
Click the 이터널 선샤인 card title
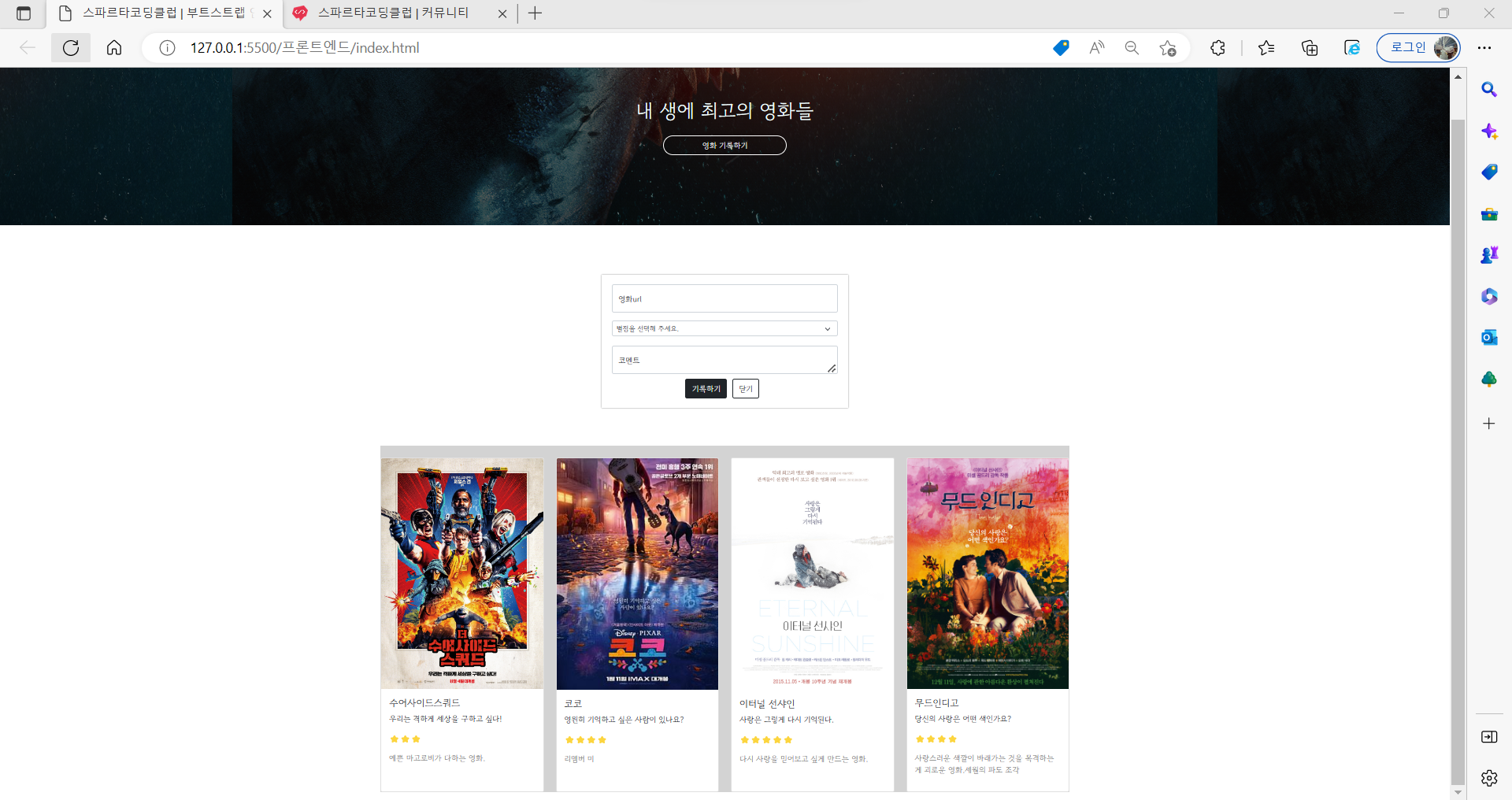click(767, 703)
